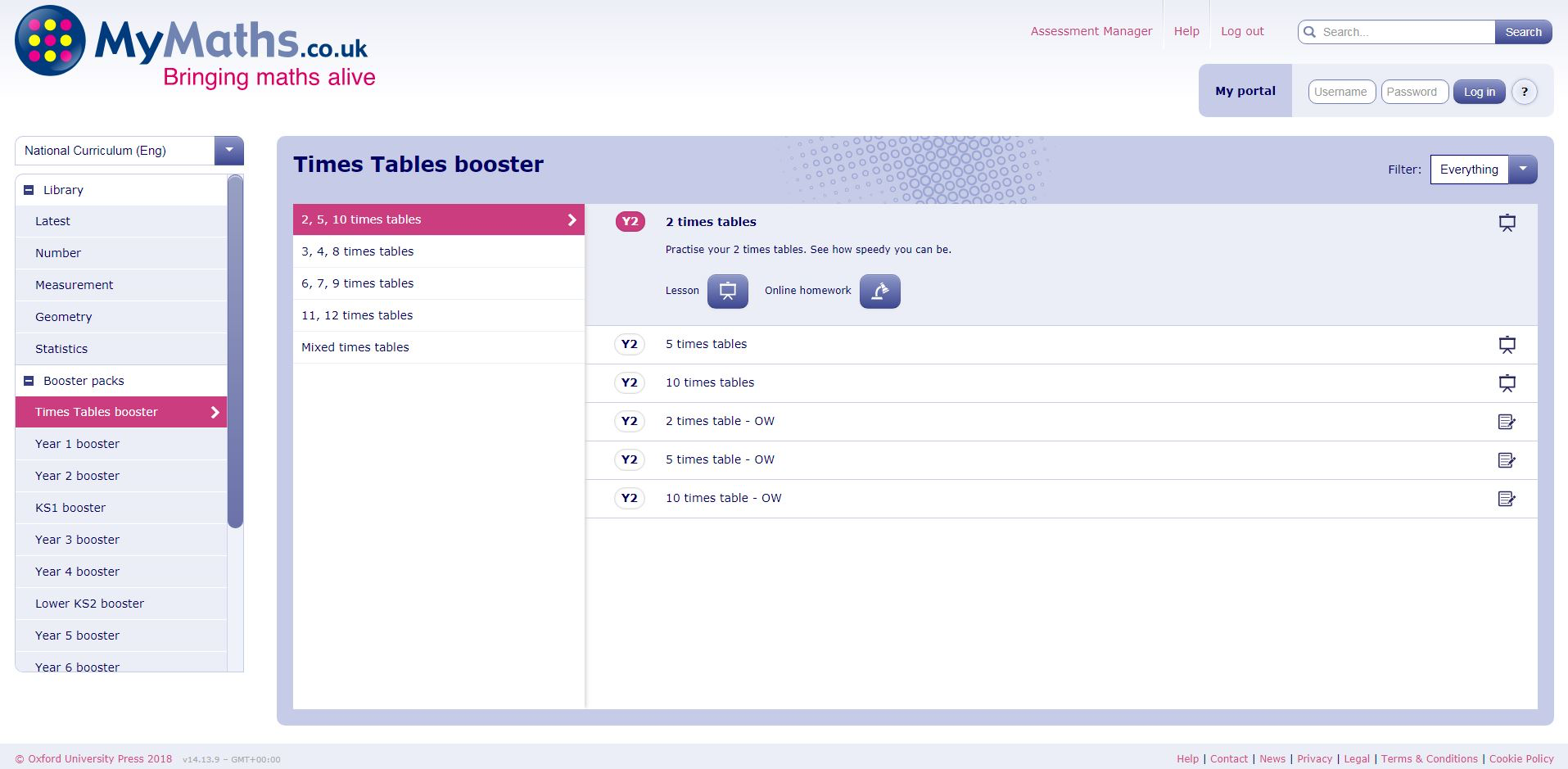
Task: Open the National Curriculum (Eng) dropdown arrow
Action: point(229,151)
